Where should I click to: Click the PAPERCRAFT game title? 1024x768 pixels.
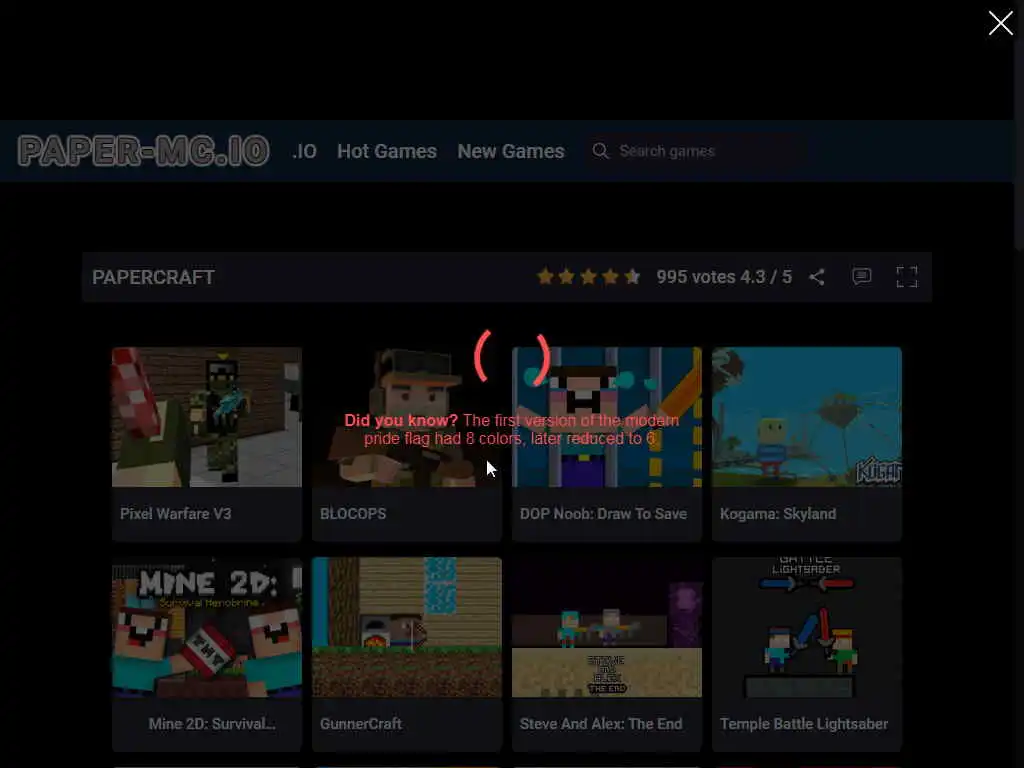point(153,277)
